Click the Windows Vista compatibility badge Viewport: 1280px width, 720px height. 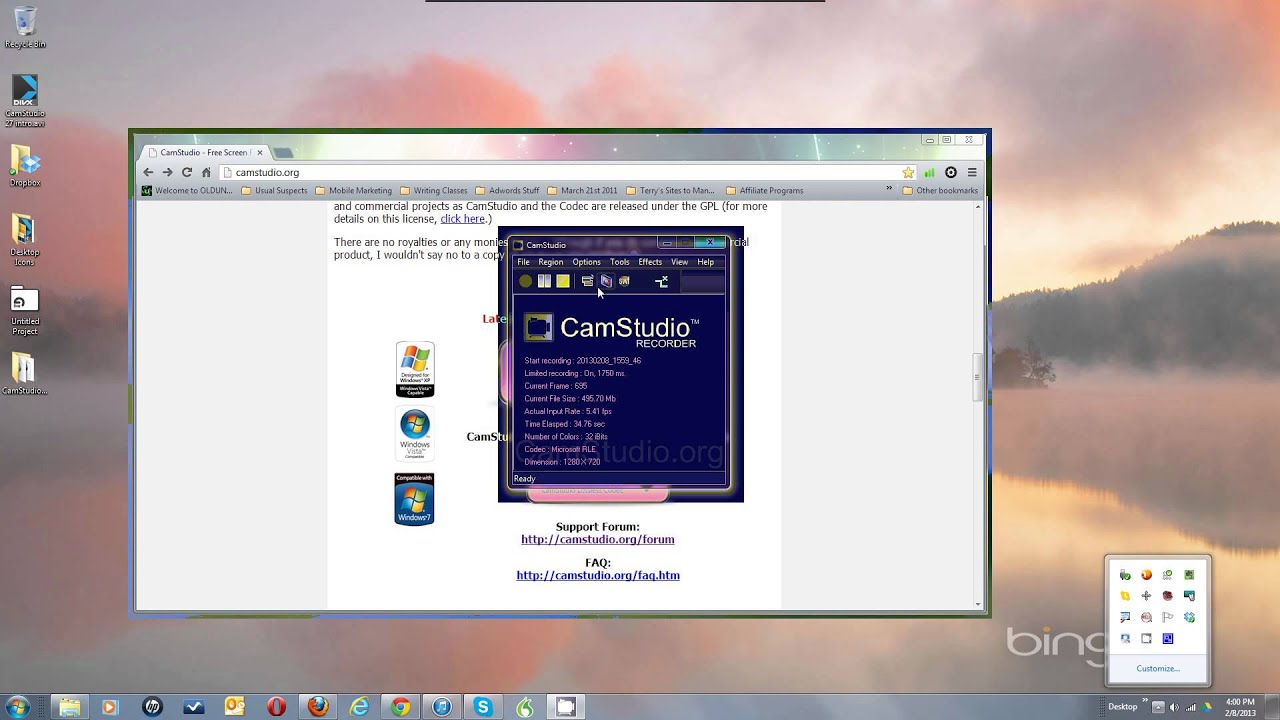pos(415,434)
